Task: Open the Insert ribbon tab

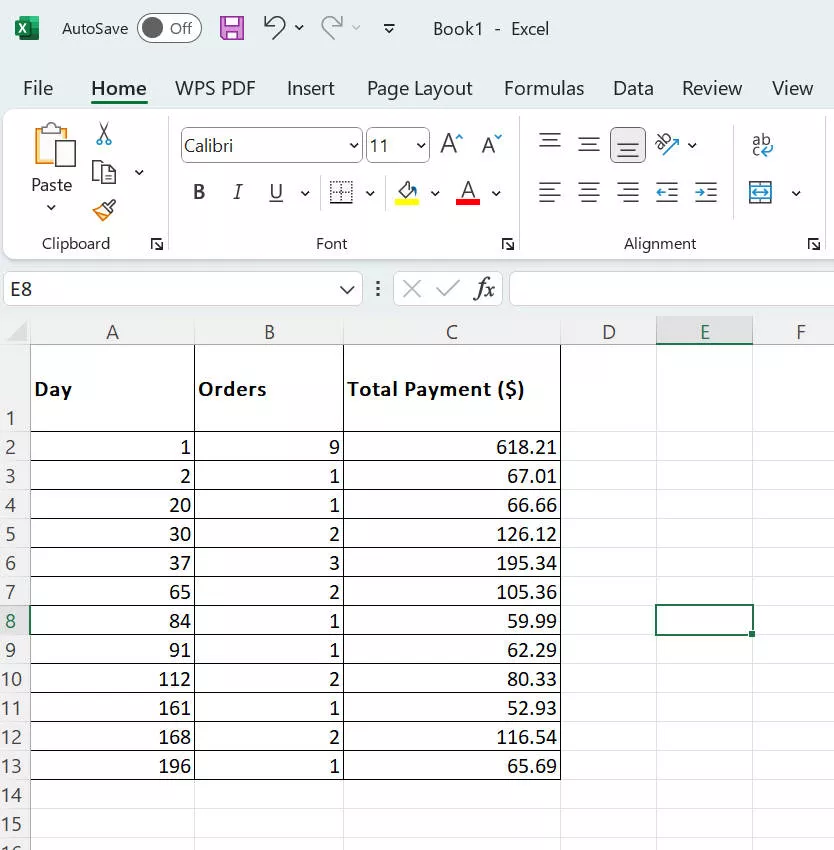Action: pos(310,88)
